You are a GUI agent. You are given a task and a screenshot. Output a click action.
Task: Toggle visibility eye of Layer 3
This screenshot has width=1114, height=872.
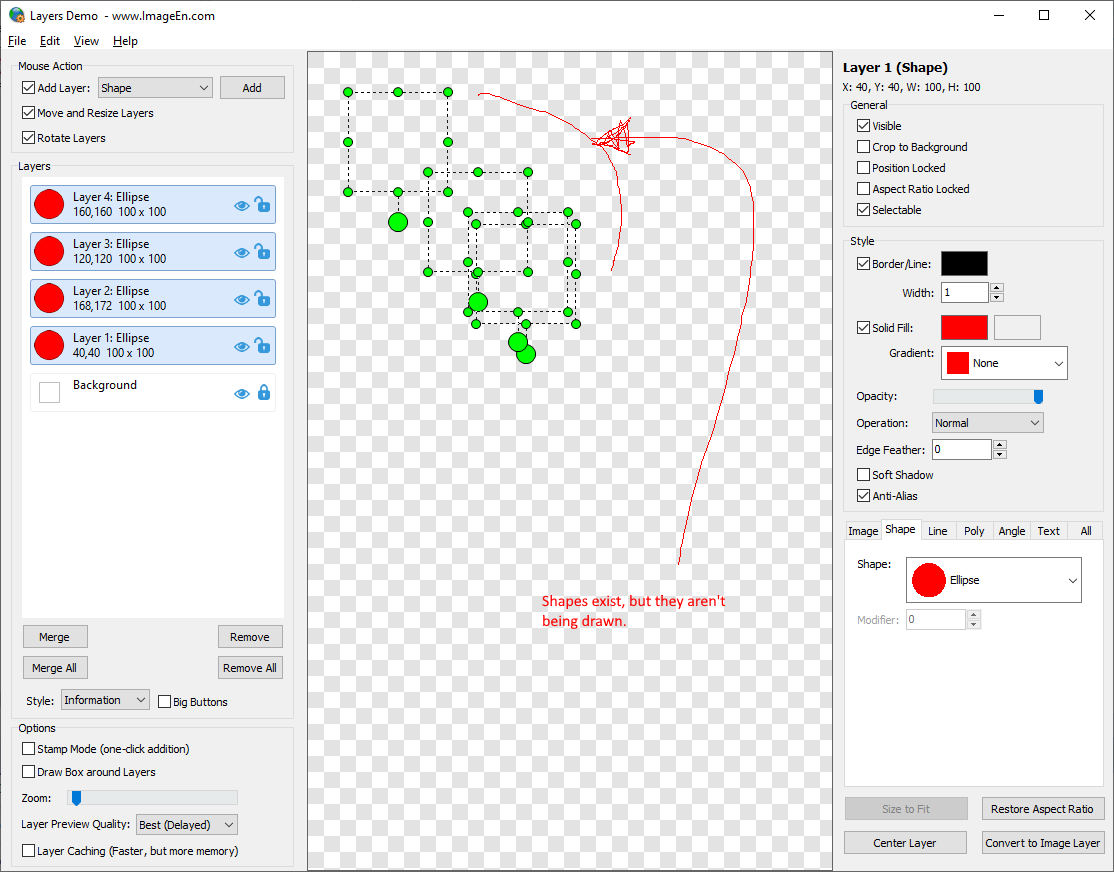(242, 252)
